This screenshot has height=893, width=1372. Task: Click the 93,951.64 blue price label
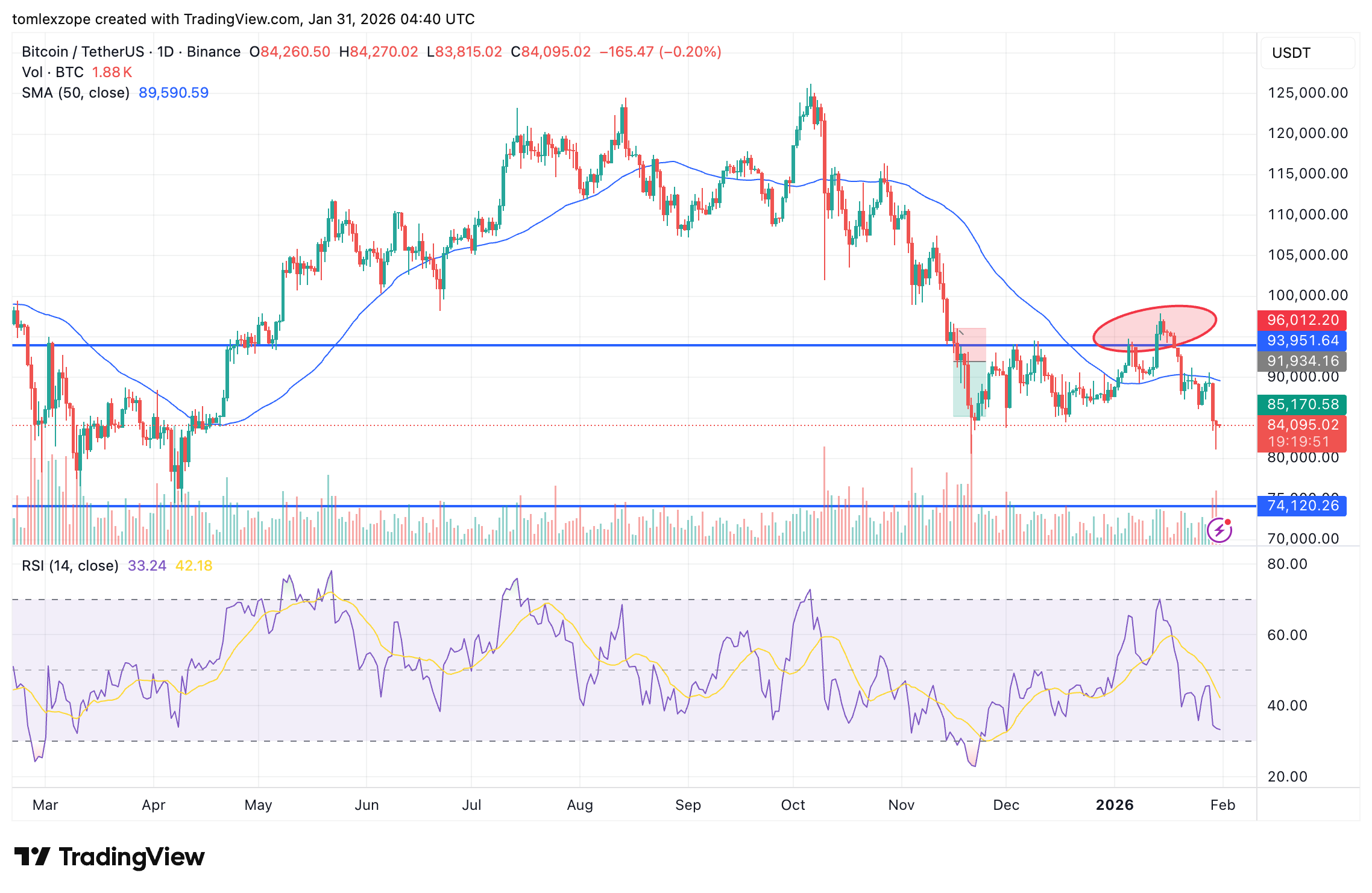(x=1302, y=340)
